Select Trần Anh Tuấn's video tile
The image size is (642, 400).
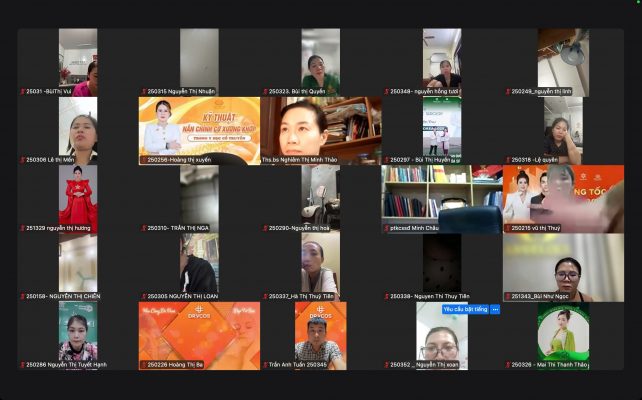click(x=320, y=333)
